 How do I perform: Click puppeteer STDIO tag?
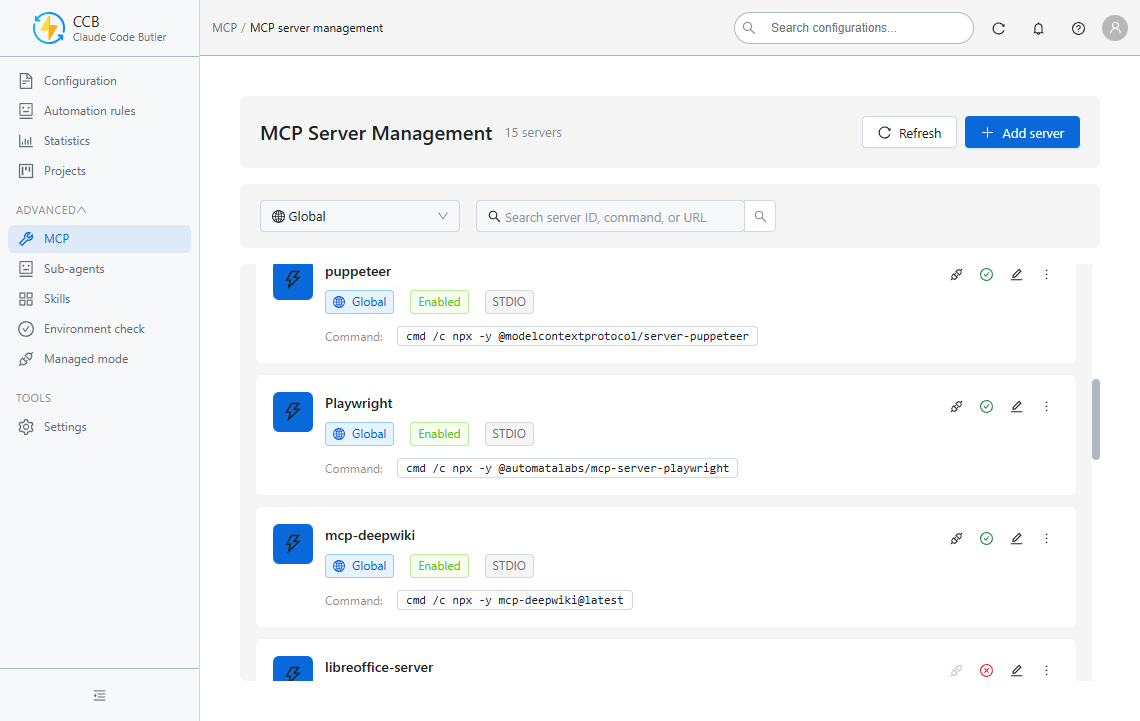point(509,302)
